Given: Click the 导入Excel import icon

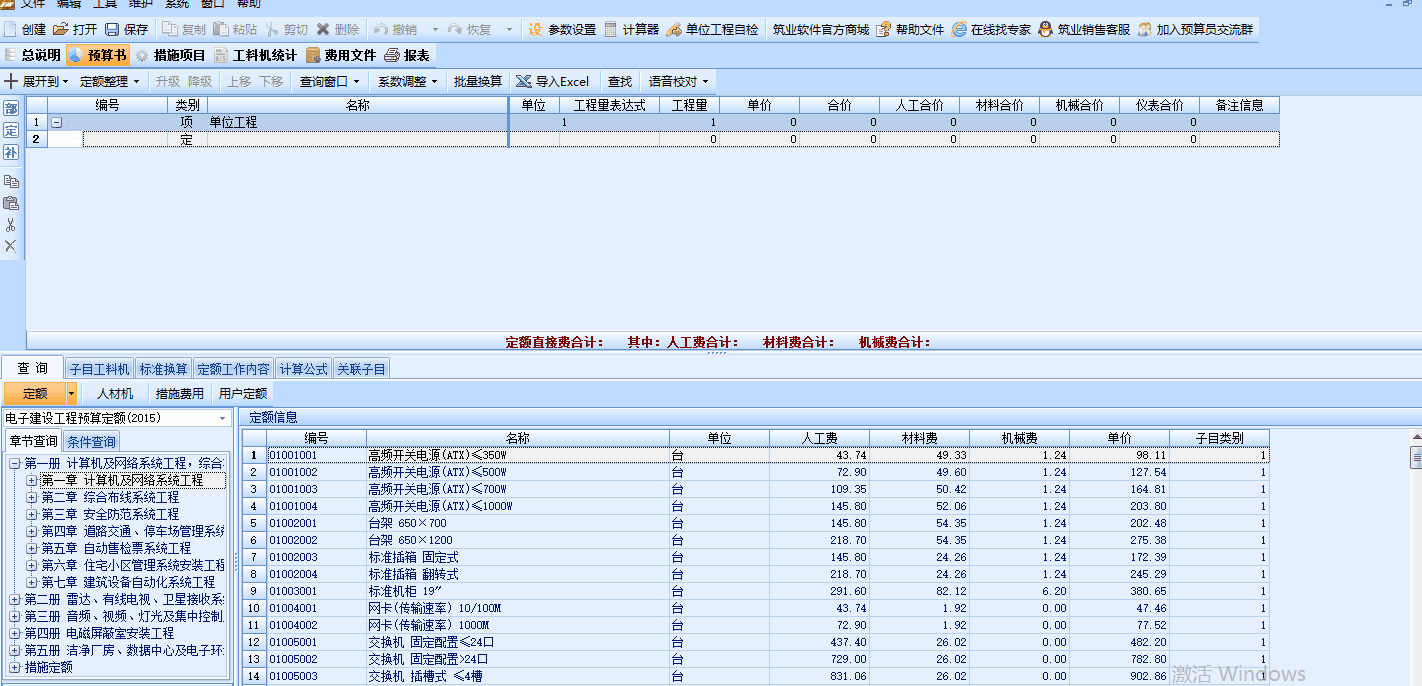Looking at the screenshot, I should pyautogui.click(x=523, y=81).
